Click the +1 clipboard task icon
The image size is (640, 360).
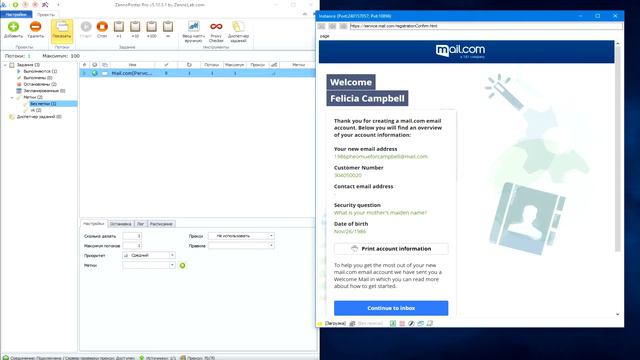click(119, 27)
